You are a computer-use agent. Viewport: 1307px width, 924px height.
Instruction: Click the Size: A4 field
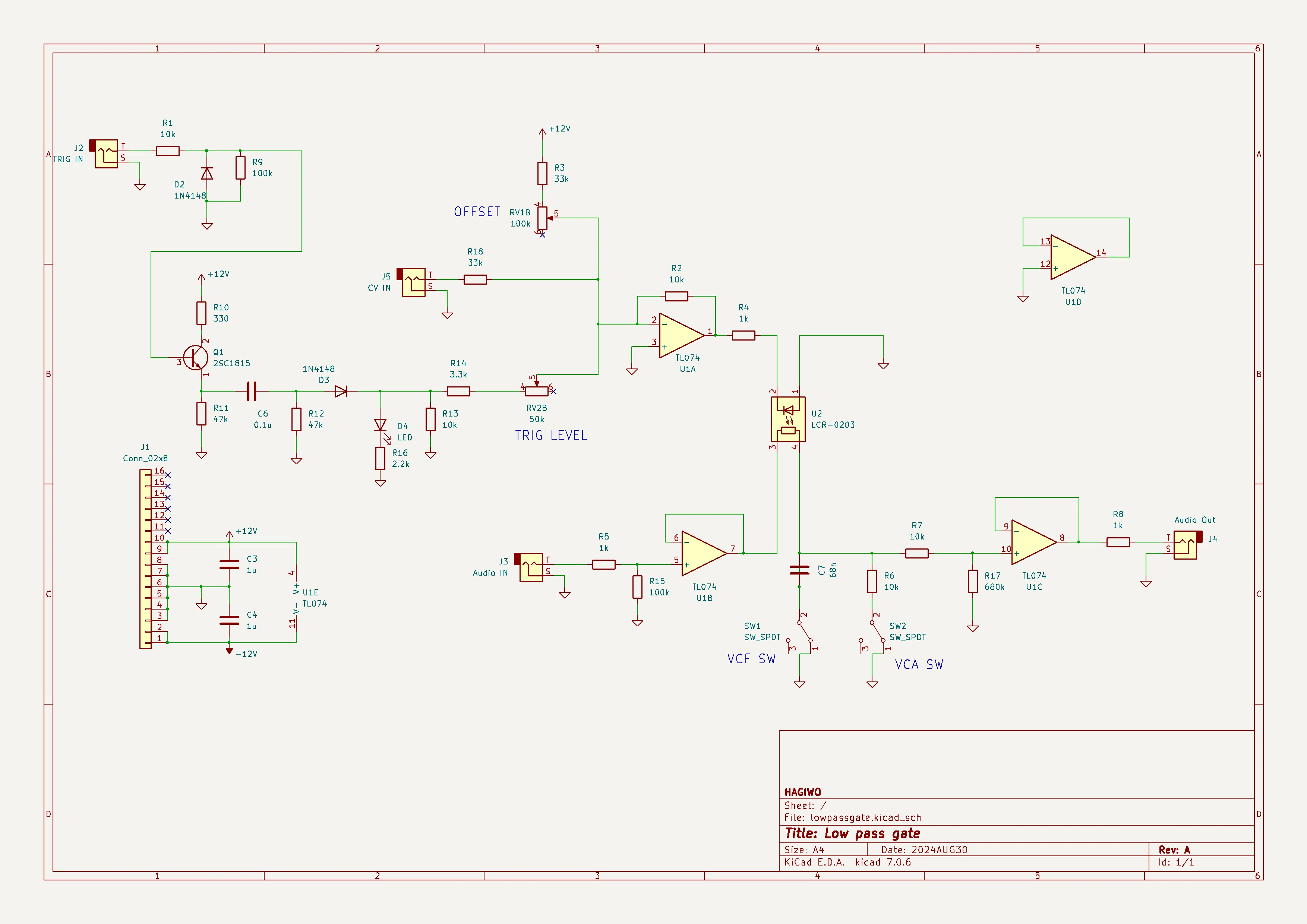pos(804,849)
